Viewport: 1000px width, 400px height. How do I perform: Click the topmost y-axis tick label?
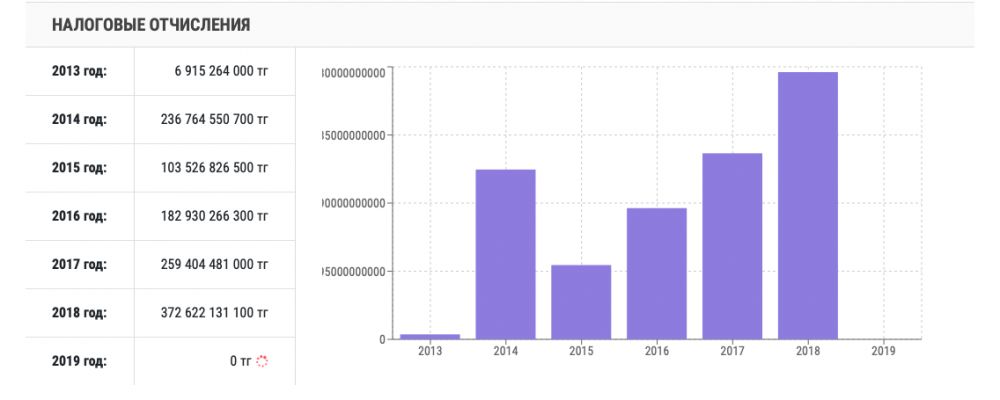[353, 72]
